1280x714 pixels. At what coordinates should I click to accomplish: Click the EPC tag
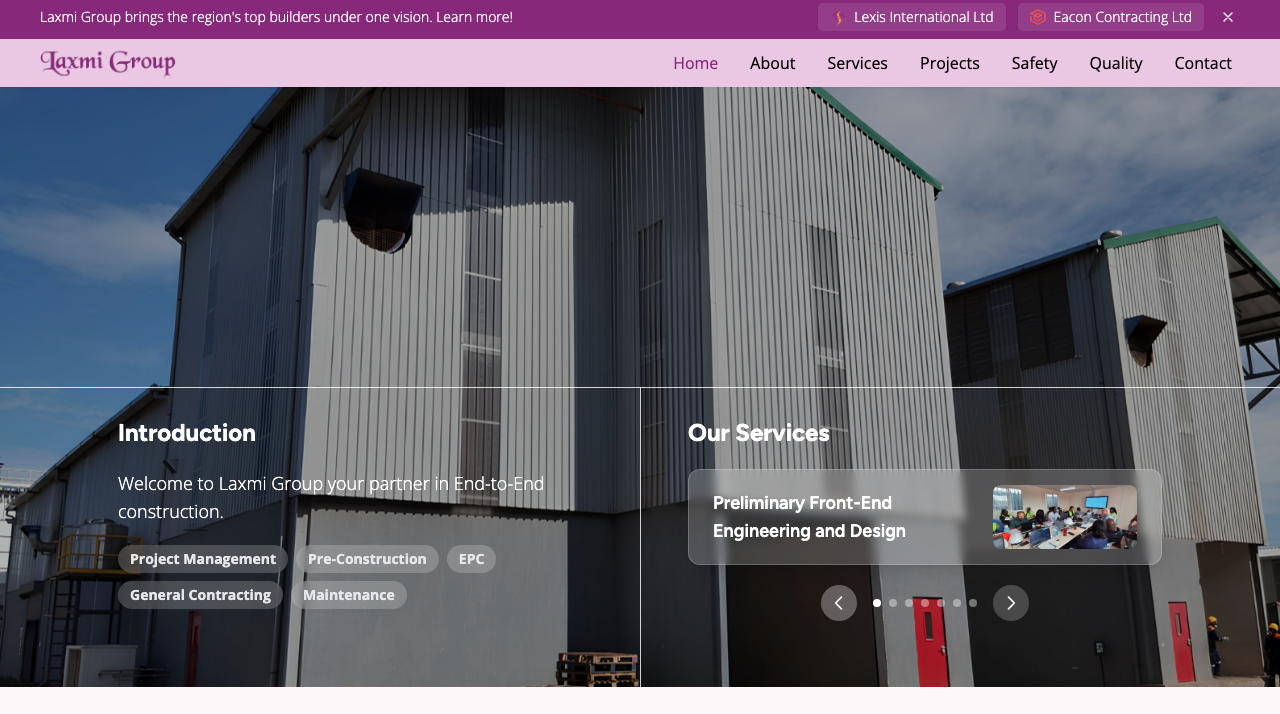pyautogui.click(x=471, y=559)
